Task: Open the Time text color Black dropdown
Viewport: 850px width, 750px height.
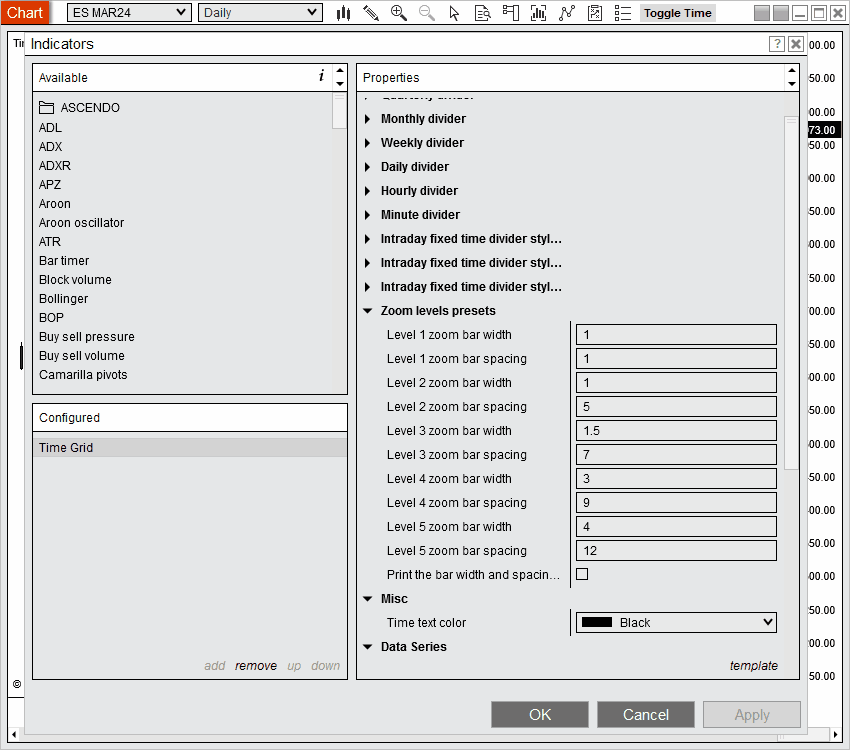Action: tap(677, 622)
